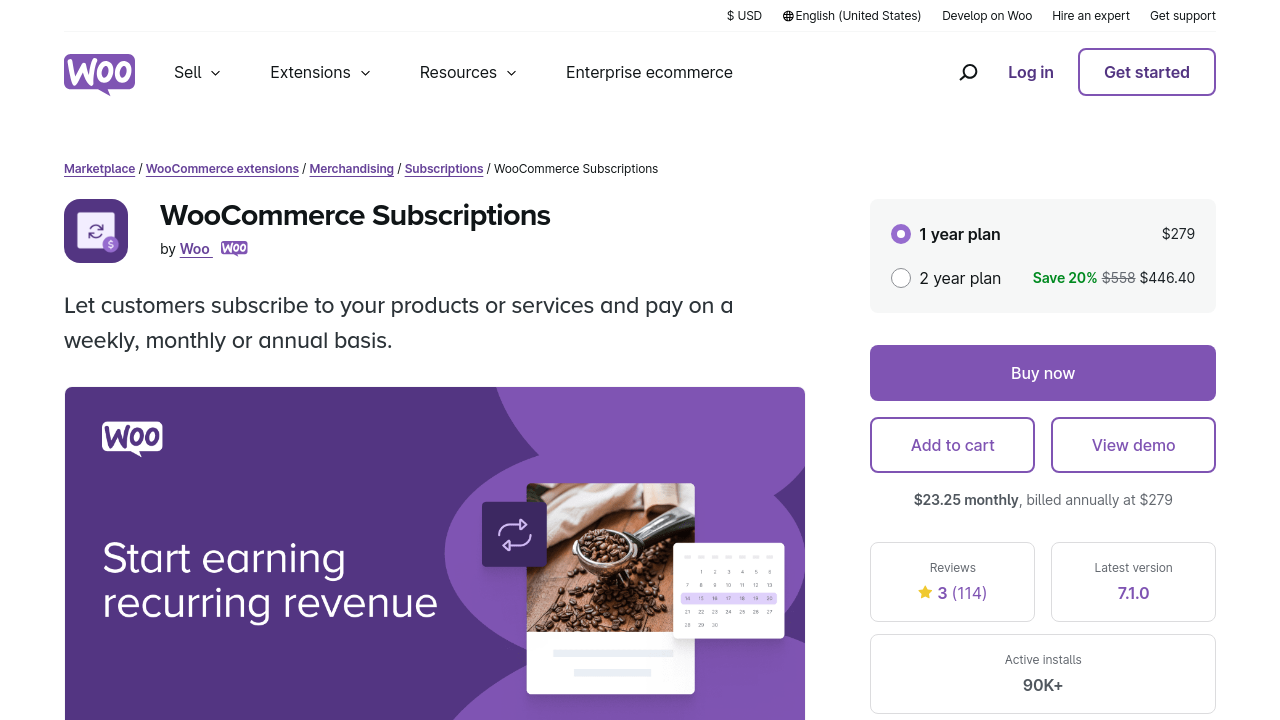1280x720 pixels.
Task: Click the WooCommerce Subscriptions product icon
Action: coord(96,231)
